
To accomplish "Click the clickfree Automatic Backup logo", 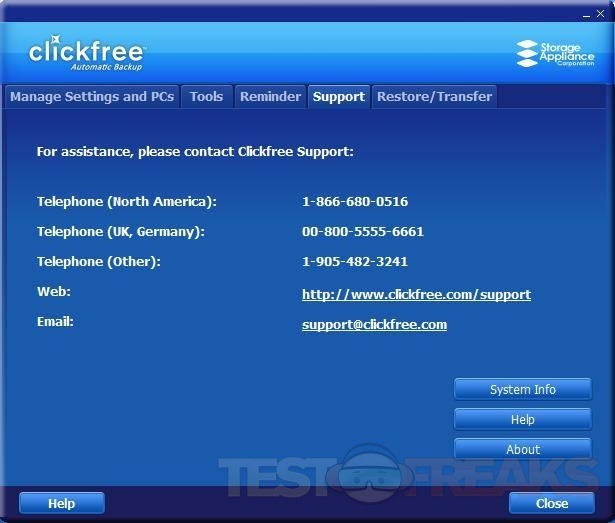I will coord(87,53).
